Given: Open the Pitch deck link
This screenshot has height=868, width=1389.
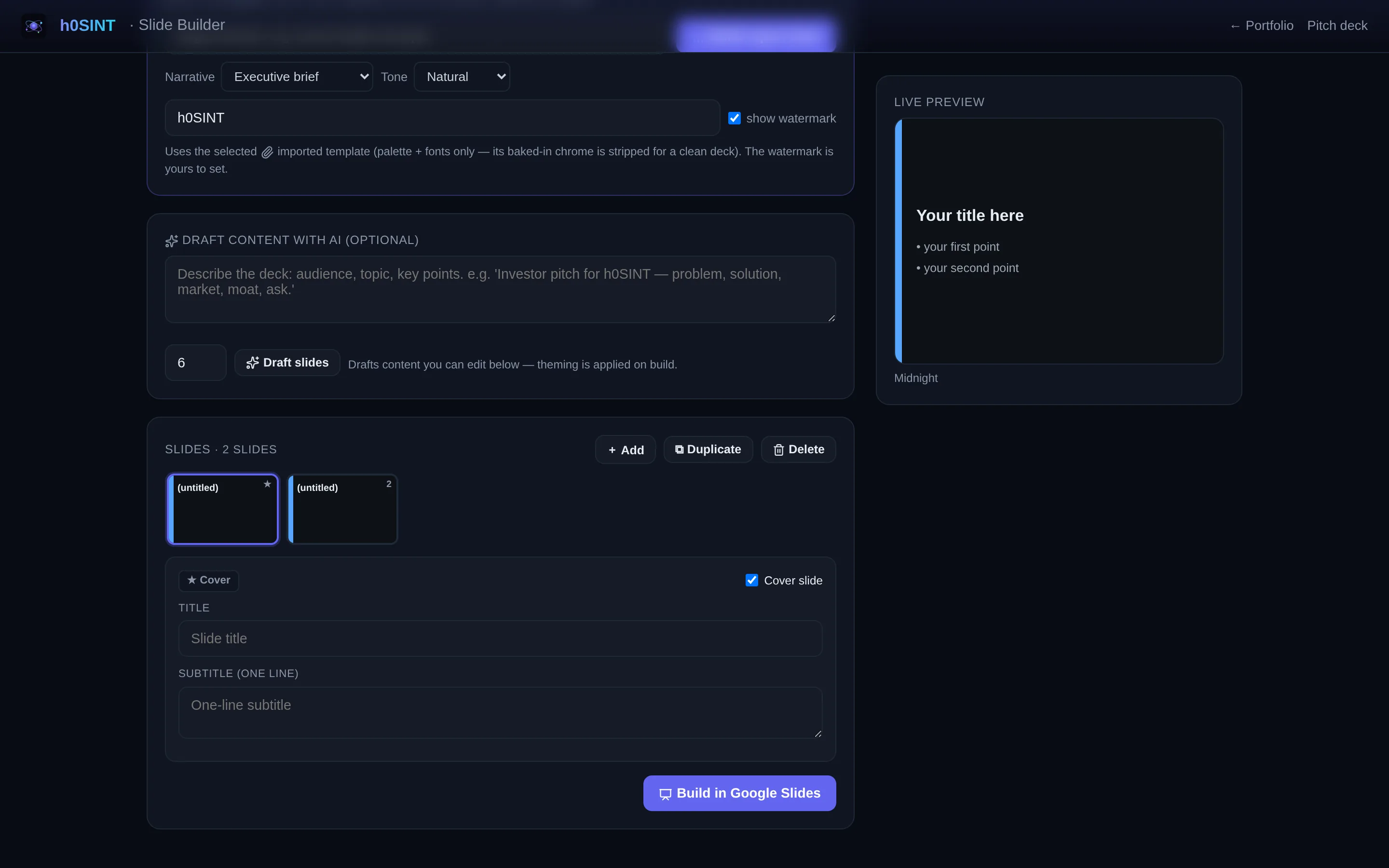Looking at the screenshot, I should pos(1337,26).
